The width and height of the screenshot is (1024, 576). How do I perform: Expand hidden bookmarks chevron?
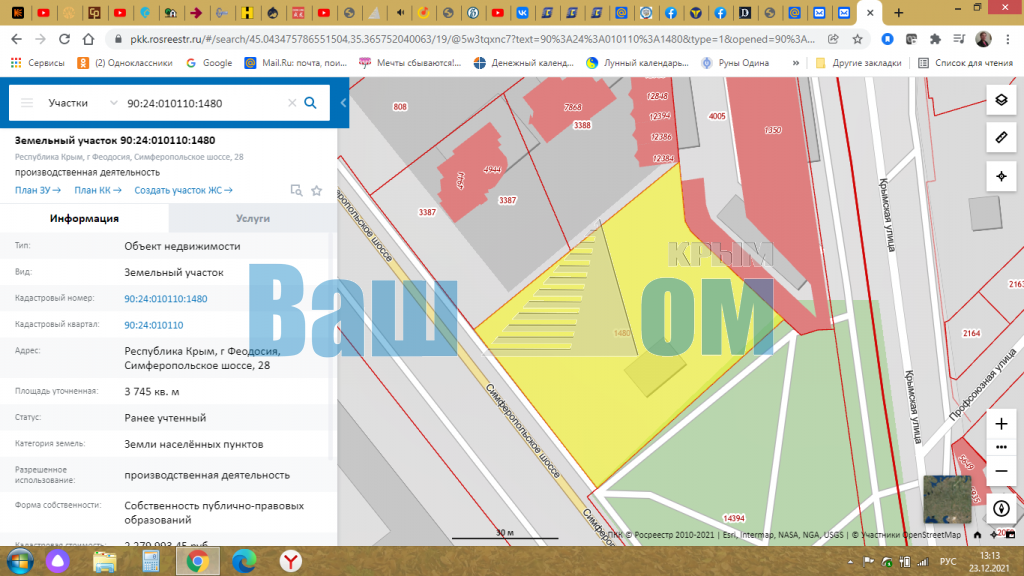[795, 63]
